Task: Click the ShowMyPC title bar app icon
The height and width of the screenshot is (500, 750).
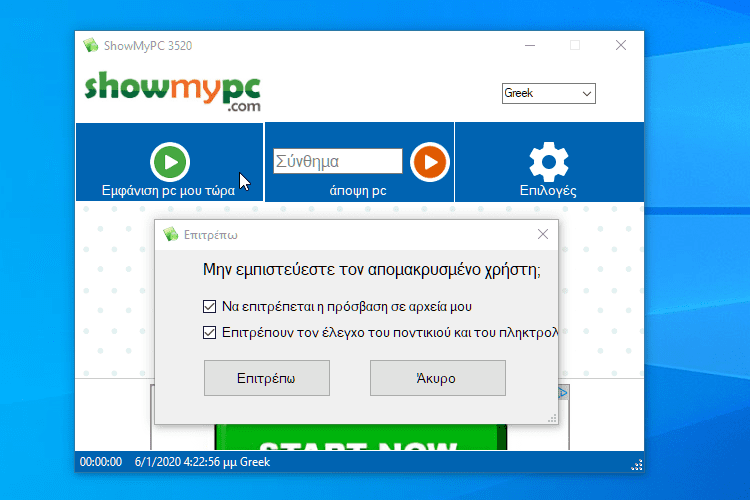Action: pyautogui.click(x=90, y=45)
